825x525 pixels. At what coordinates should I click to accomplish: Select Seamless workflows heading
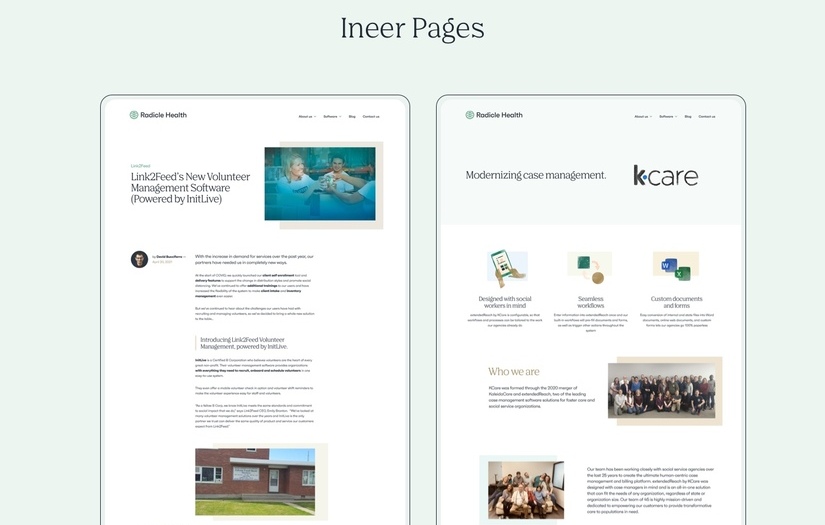(590, 302)
